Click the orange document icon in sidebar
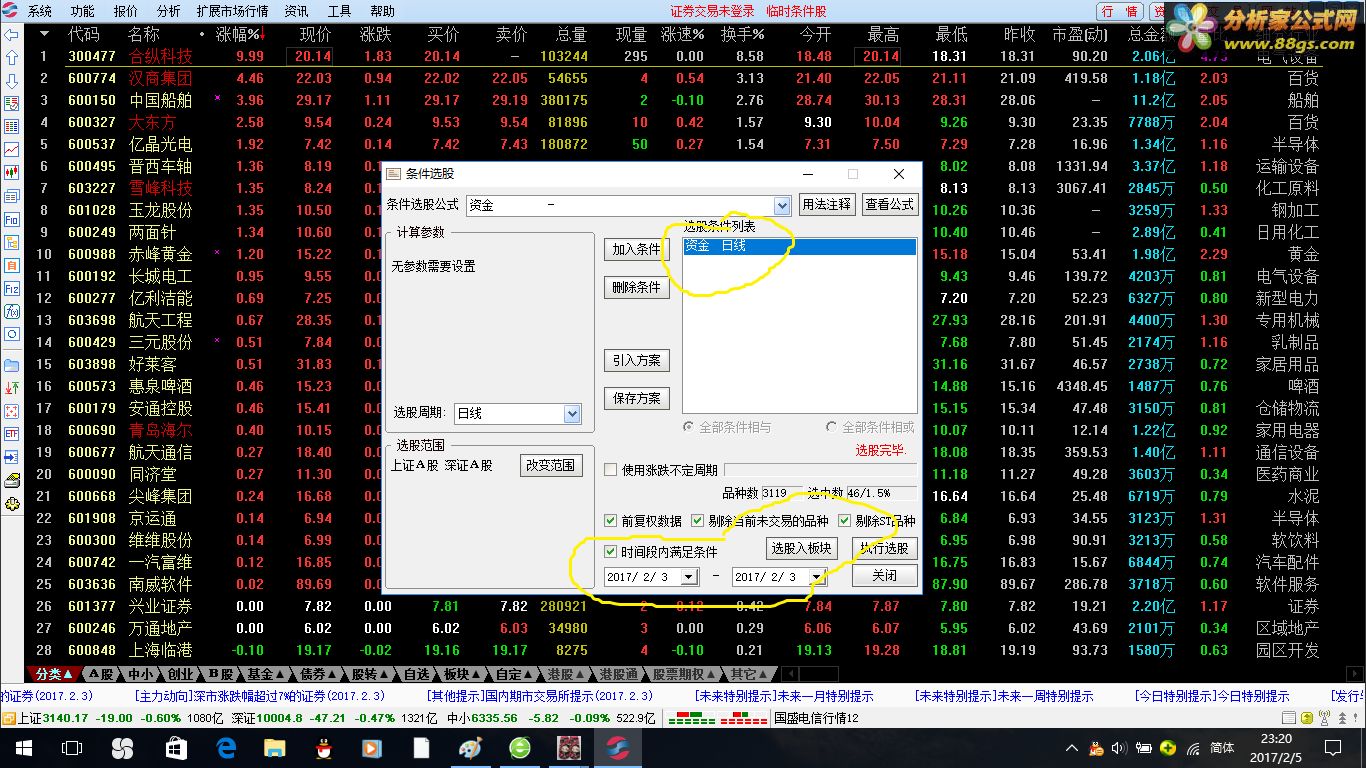Viewport: 1366px width, 768px height. (x=12, y=266)
